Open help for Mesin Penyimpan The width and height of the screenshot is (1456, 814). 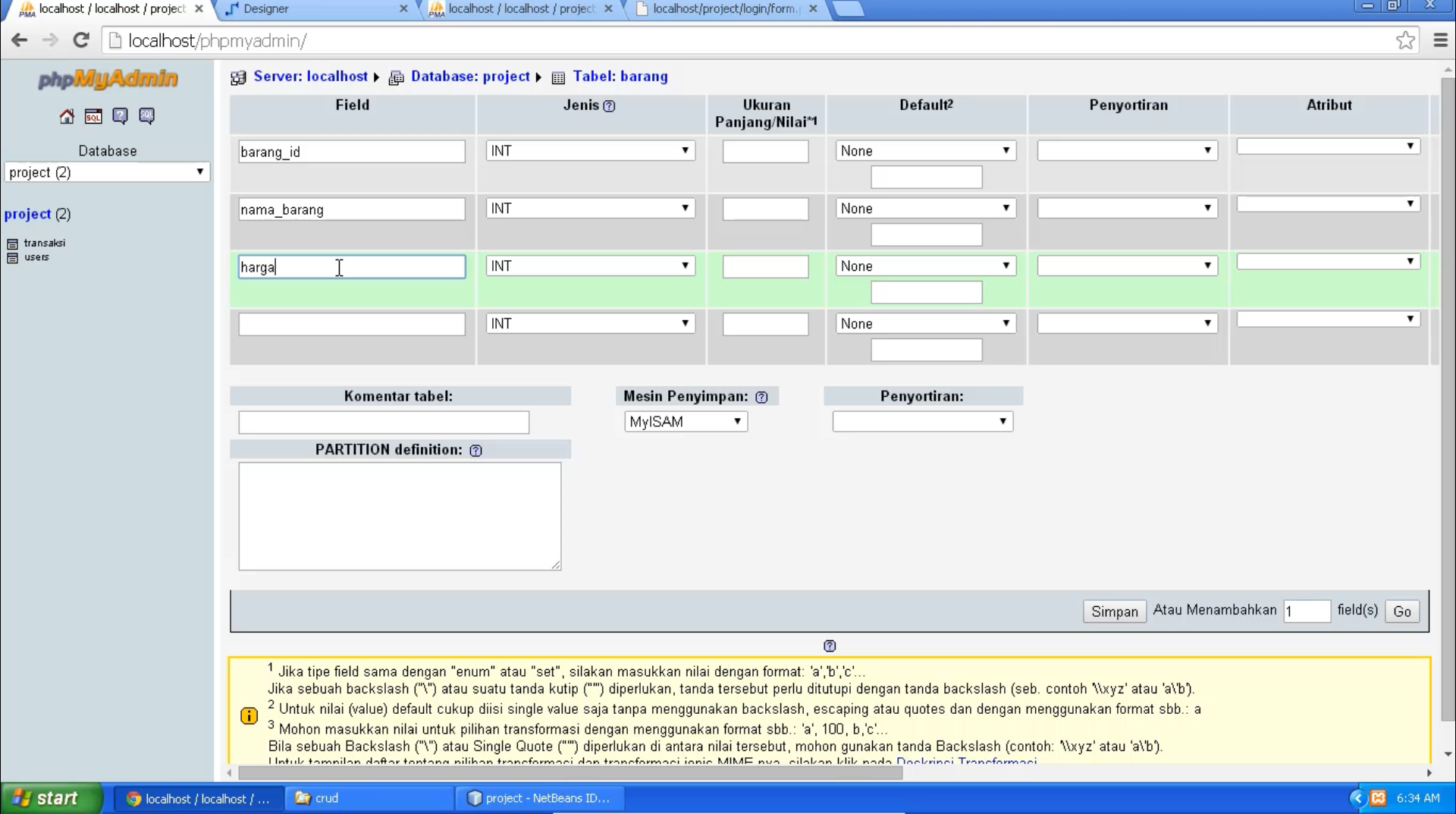[x=761, y=396]
